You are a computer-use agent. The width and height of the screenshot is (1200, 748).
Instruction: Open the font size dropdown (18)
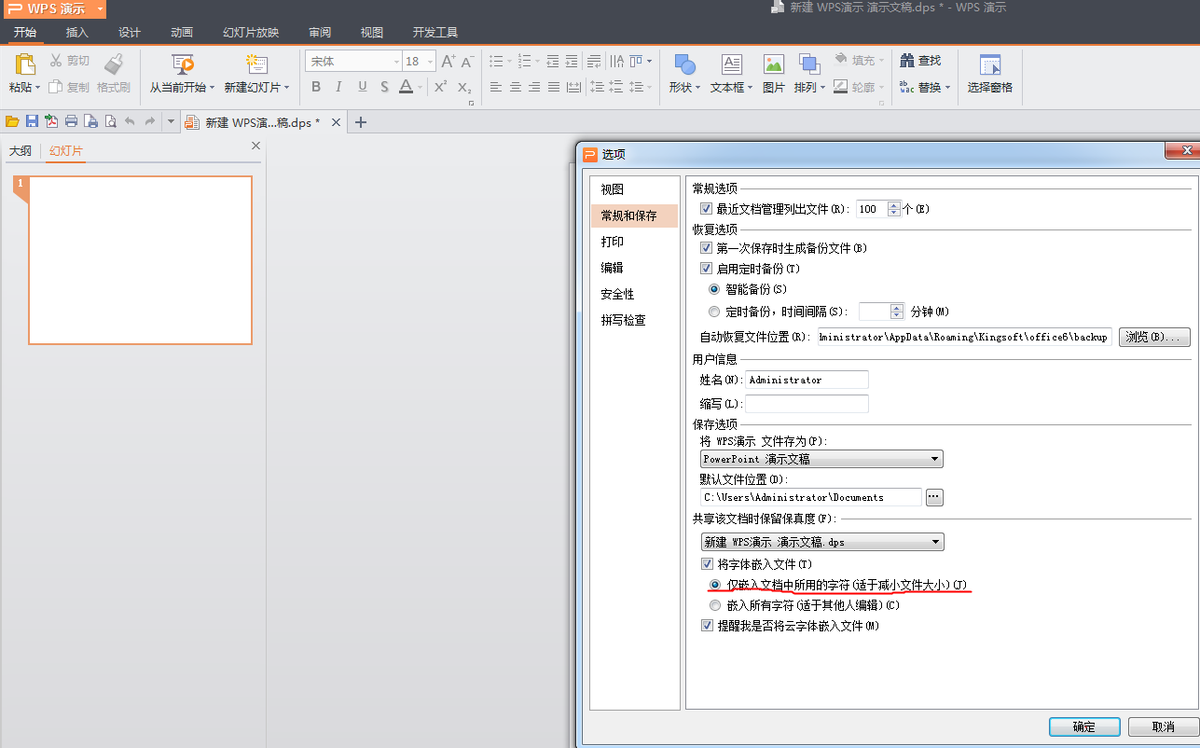pyautogui.click(x=428, y=61)
